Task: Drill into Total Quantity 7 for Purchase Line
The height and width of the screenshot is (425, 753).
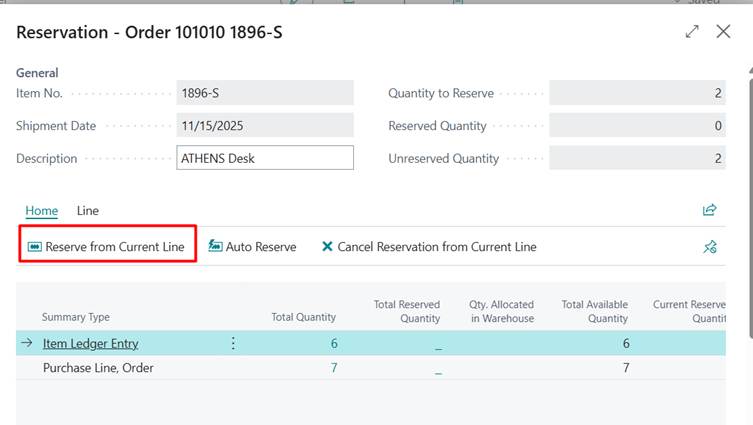Action: [333, 368]
